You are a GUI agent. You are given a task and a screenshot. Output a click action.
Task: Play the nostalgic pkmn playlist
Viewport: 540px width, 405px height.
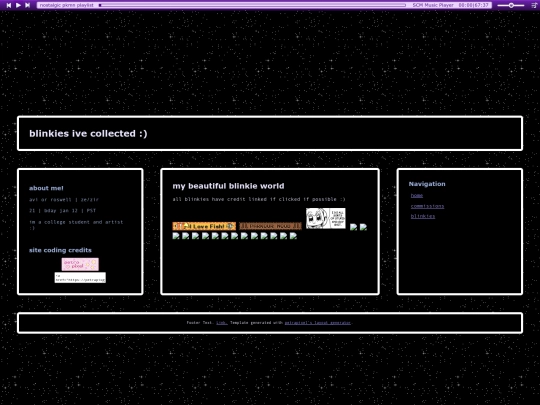(x=18, y=5)
